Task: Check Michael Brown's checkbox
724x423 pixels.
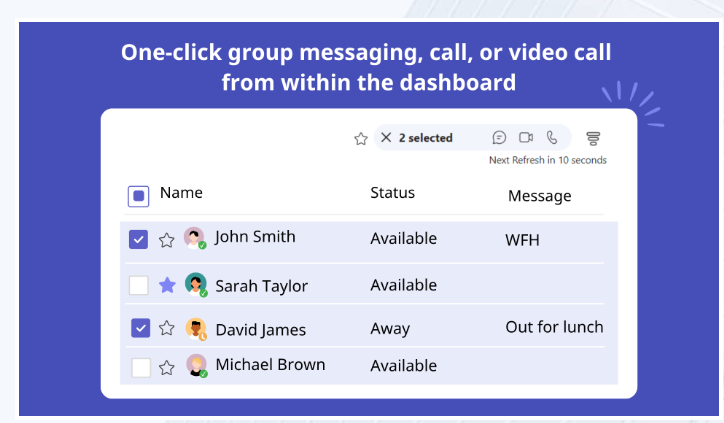Action: coord(141,368)
